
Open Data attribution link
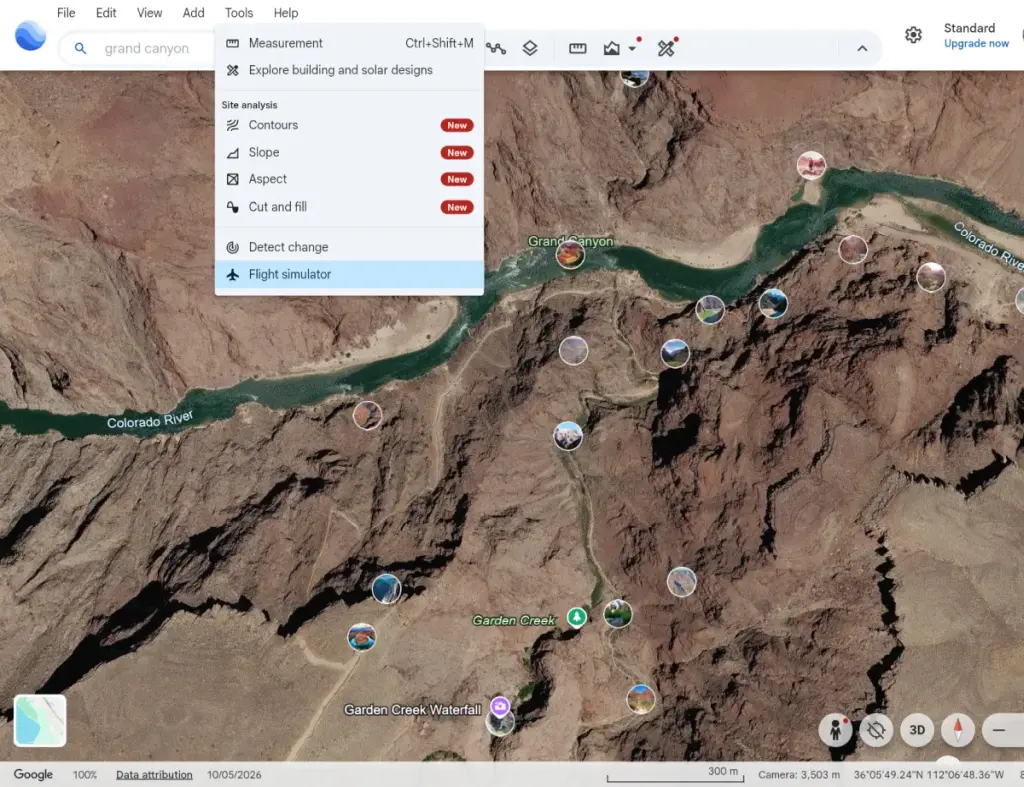click(154, 775)
